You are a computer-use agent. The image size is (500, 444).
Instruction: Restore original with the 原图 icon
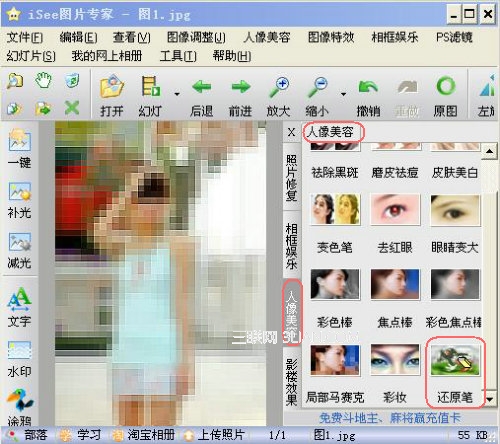[446, 86]
